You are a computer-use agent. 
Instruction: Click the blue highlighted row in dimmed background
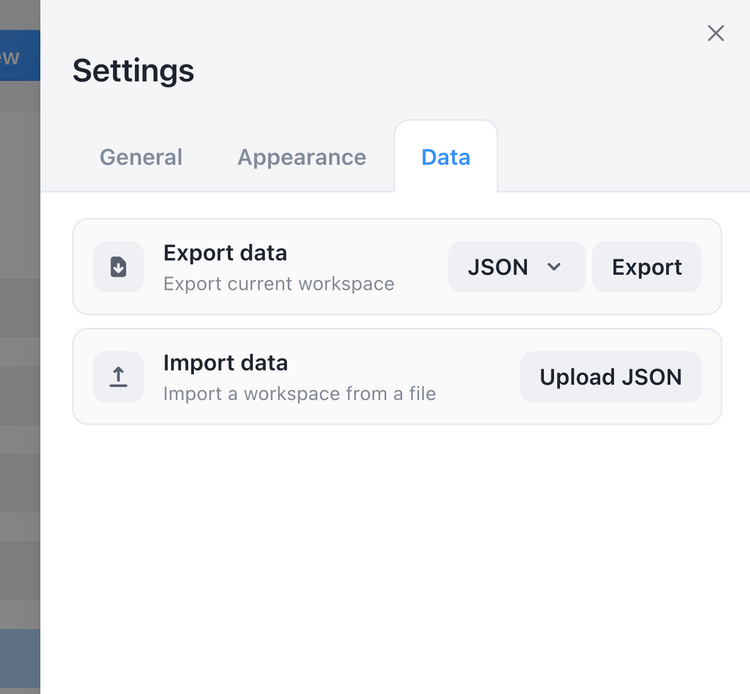[x=19, y=660]
